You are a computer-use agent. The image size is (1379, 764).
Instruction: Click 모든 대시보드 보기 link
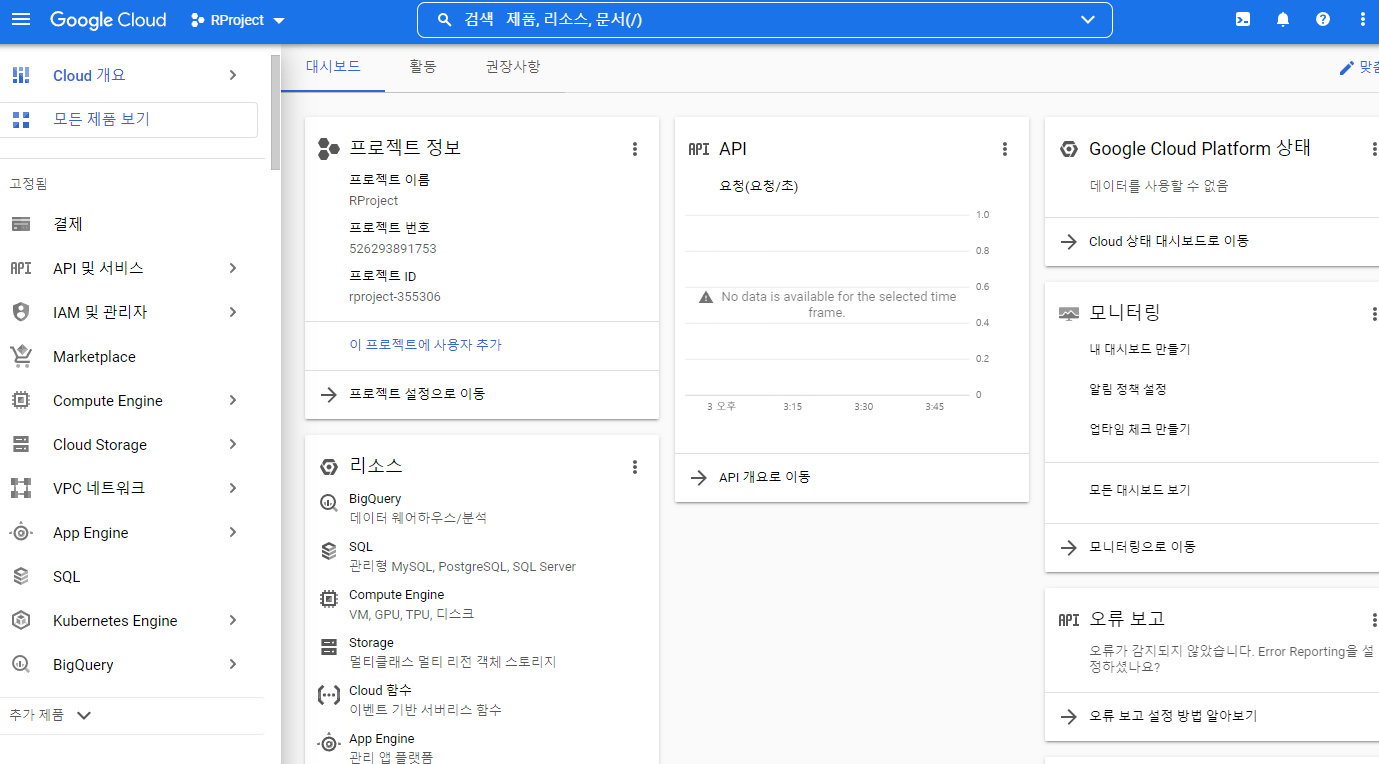click(x=1140, y=490)
